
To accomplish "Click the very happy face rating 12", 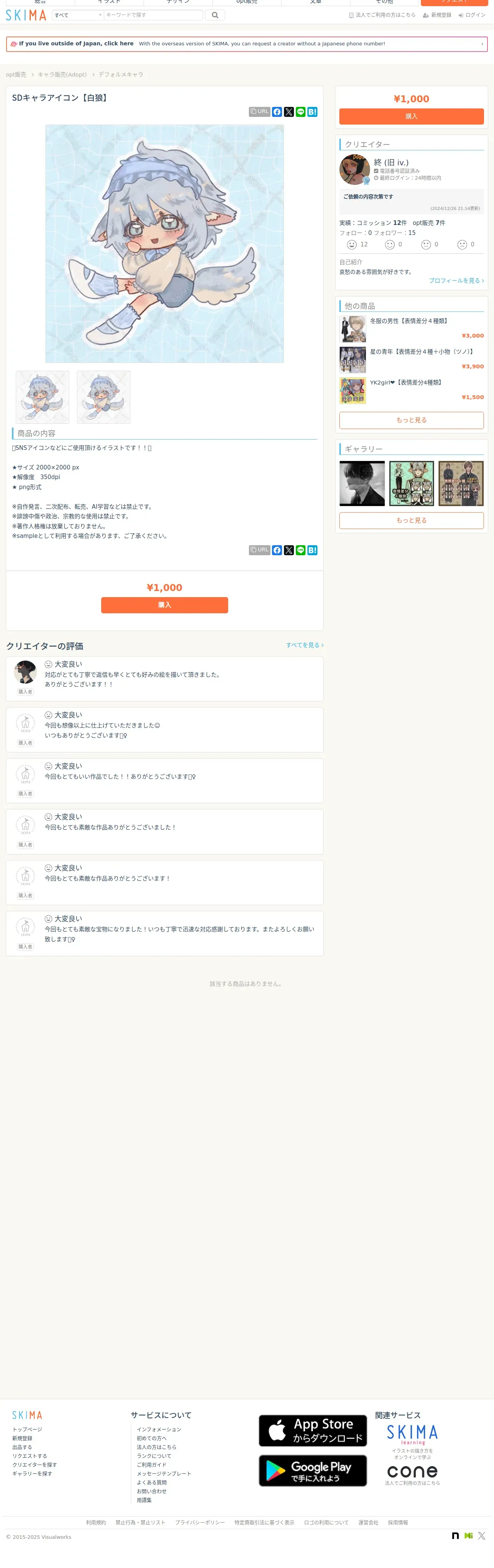I will click(352, 245).
